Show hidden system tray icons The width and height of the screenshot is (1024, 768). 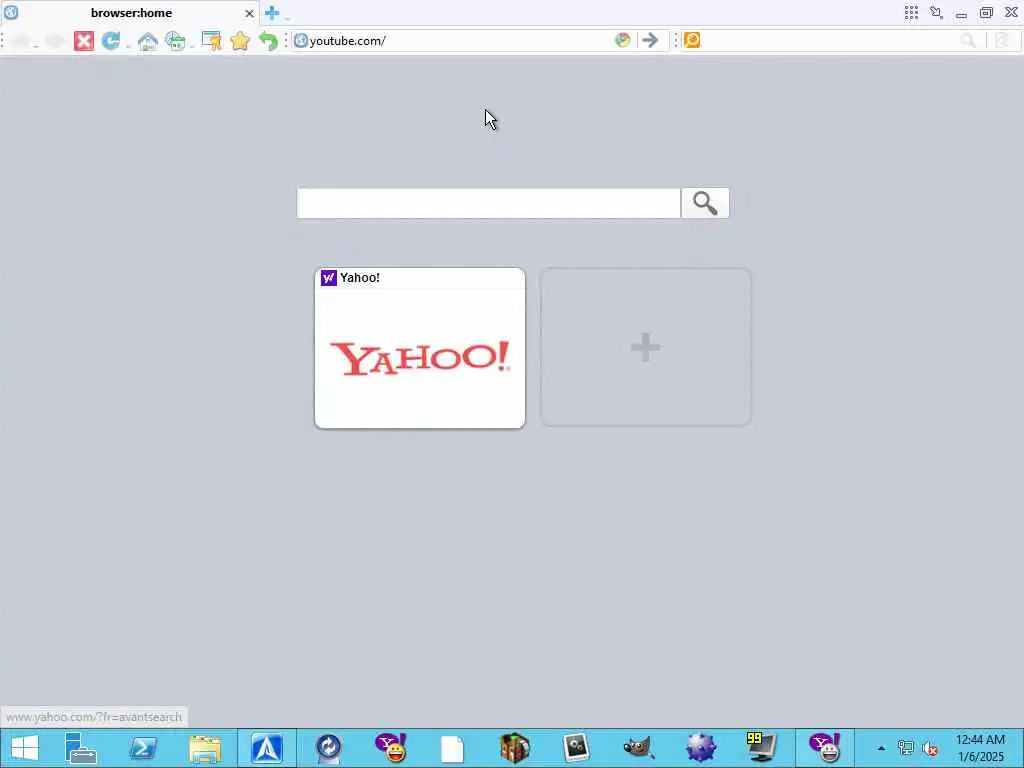881,748
